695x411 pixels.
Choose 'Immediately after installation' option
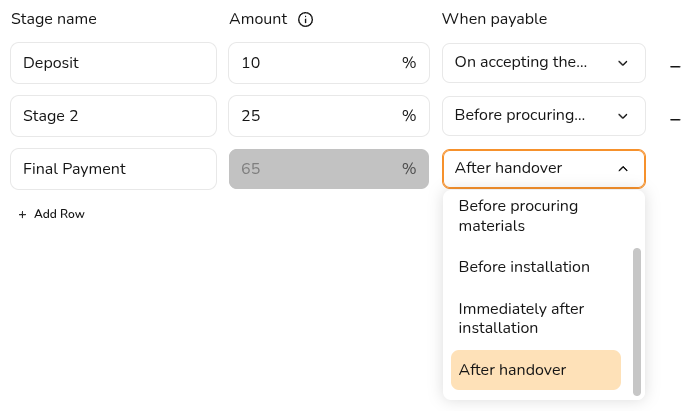tap(521, 318)
